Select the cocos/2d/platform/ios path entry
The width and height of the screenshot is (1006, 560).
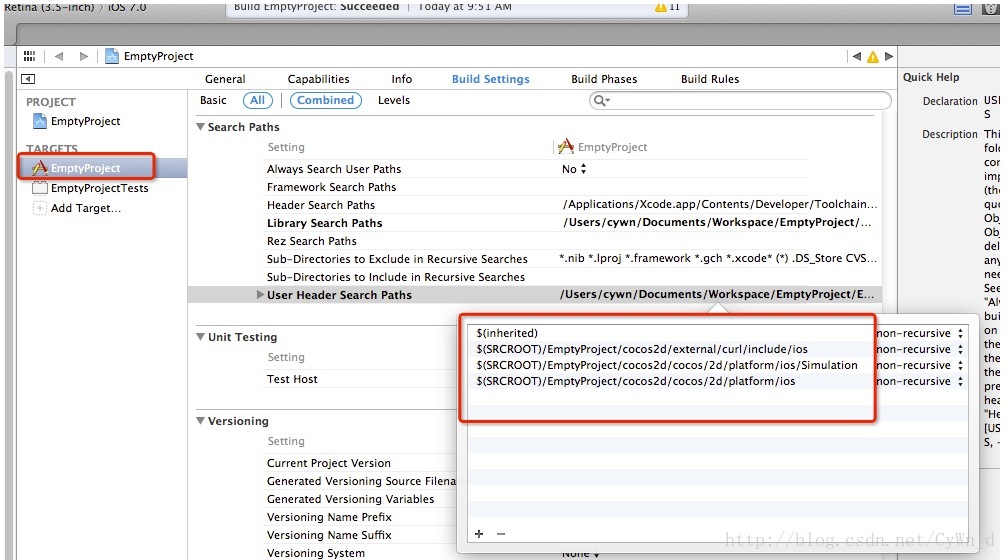(x=635, y=381)
